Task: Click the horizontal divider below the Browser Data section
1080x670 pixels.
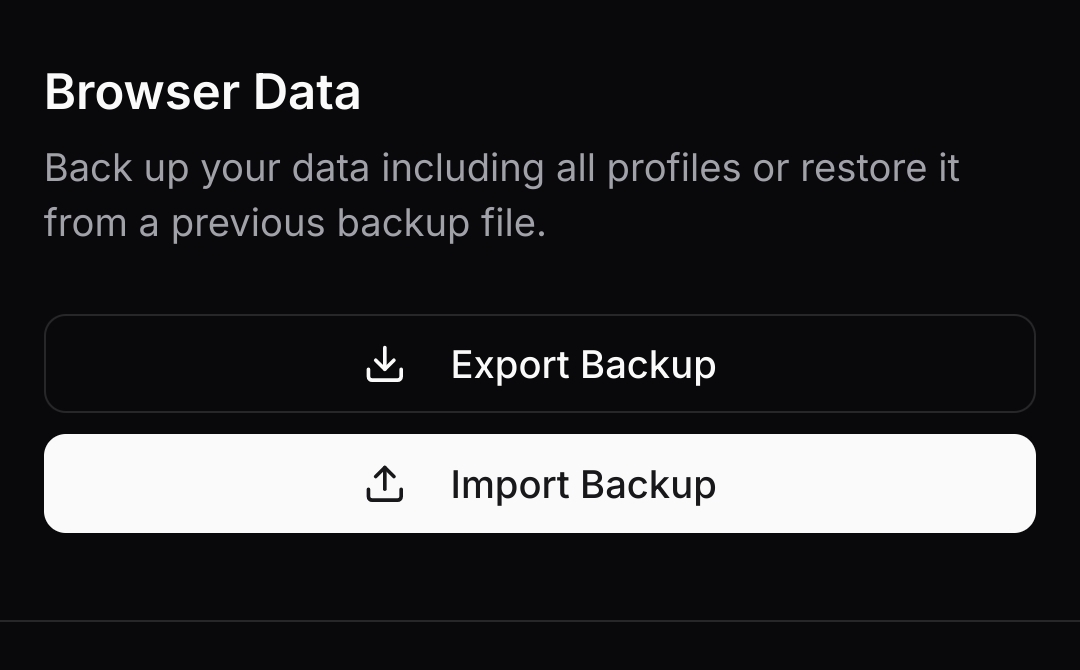Action: 540,621
